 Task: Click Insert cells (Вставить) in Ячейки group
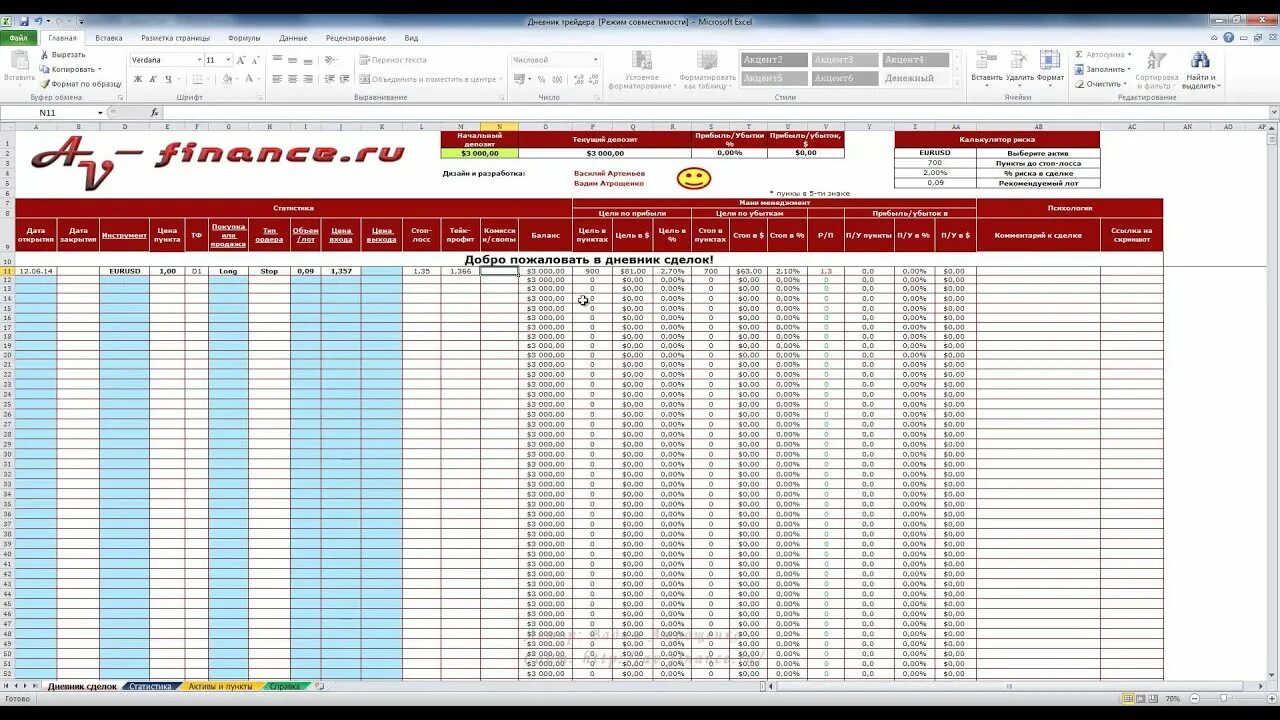click(x=986, y=66)
